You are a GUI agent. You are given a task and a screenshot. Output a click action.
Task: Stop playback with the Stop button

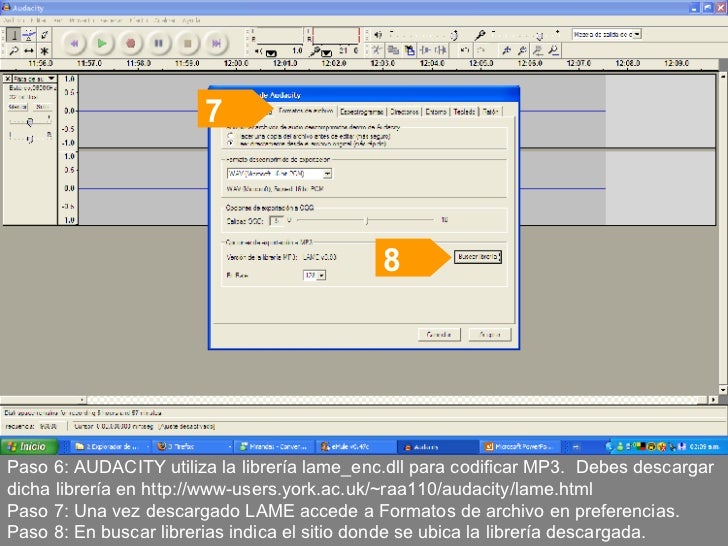click(x=188, y=44)
